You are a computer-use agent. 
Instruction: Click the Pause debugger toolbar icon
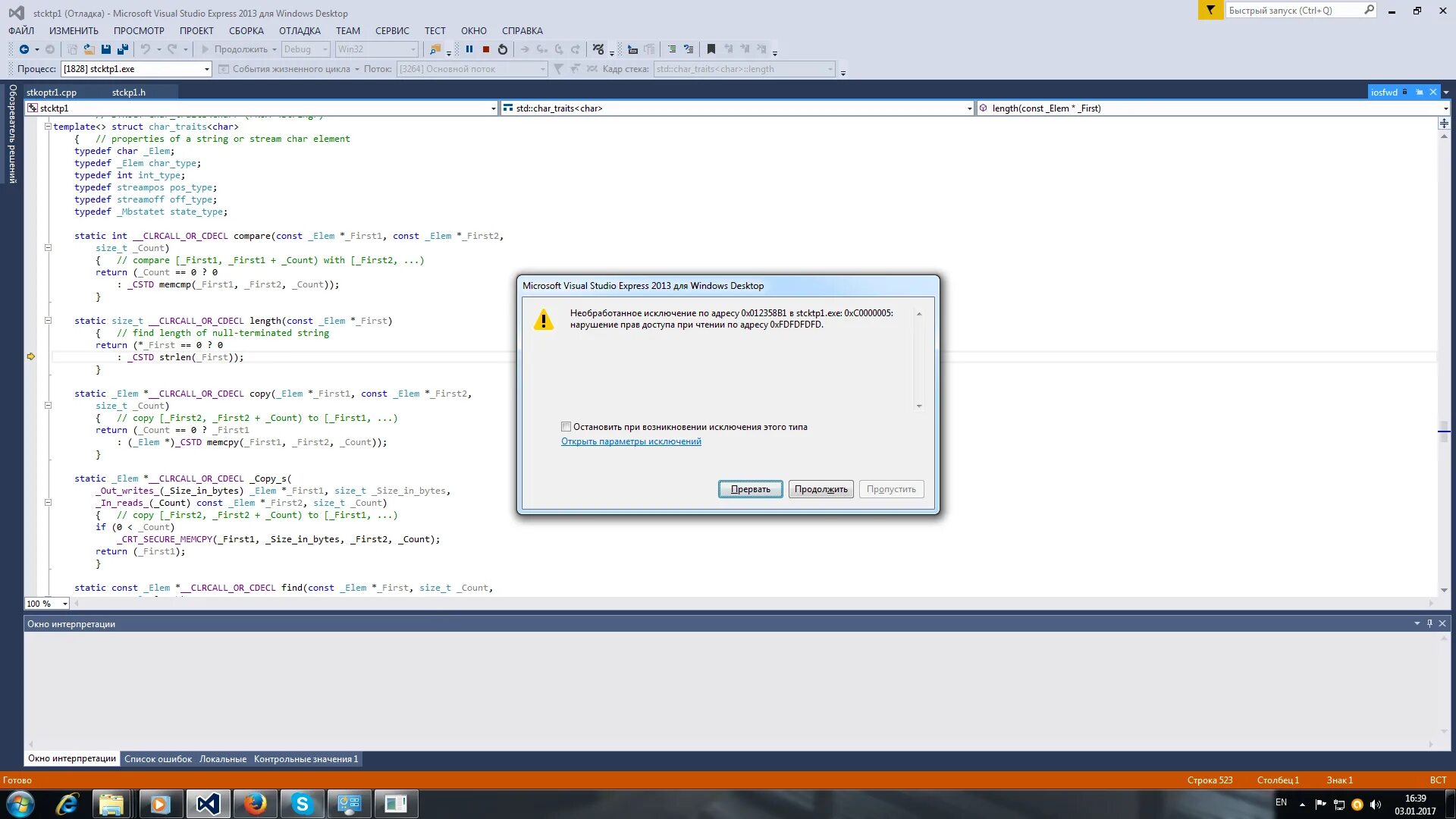(467, 49)
